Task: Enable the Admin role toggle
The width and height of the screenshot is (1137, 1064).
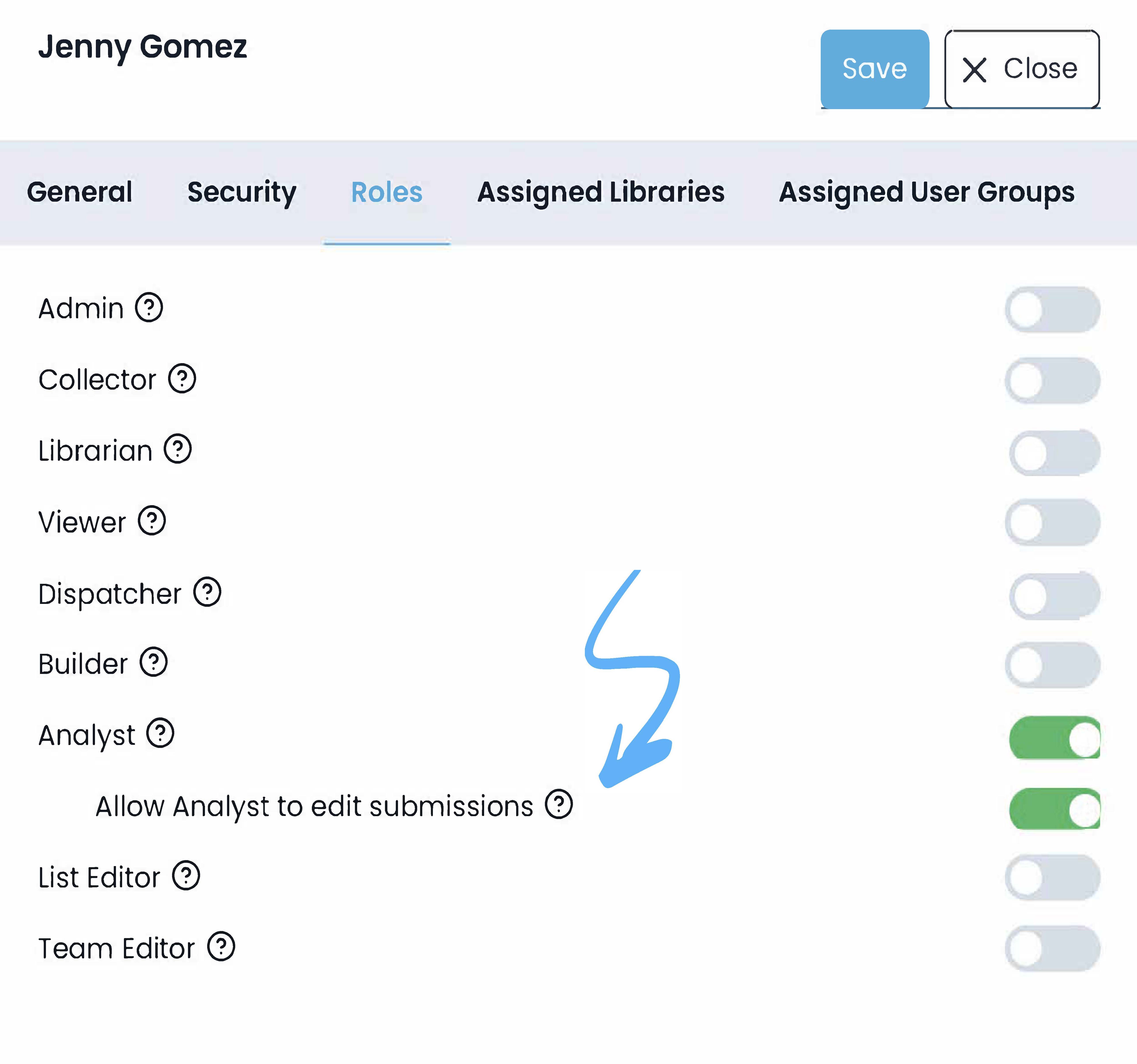Action: tap(1052, 309)
